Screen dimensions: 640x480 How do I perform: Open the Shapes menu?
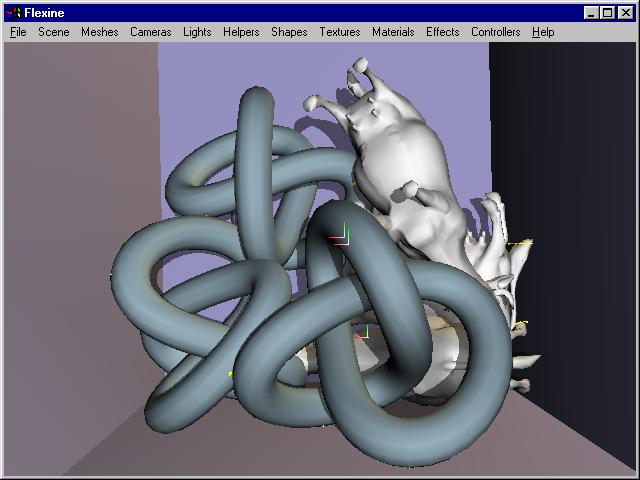pyautogui.click(x=289, y=32)
